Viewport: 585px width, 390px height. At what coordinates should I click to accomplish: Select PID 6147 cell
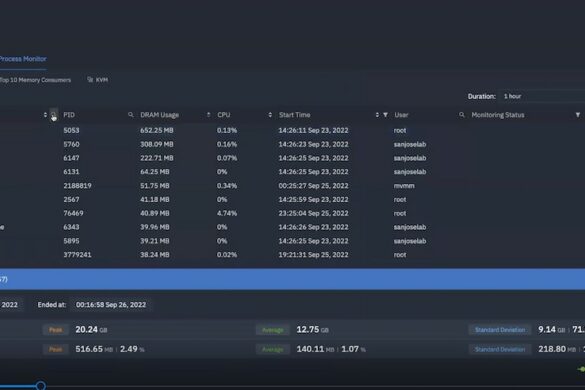pyautogui.click(x=71, y=158)
